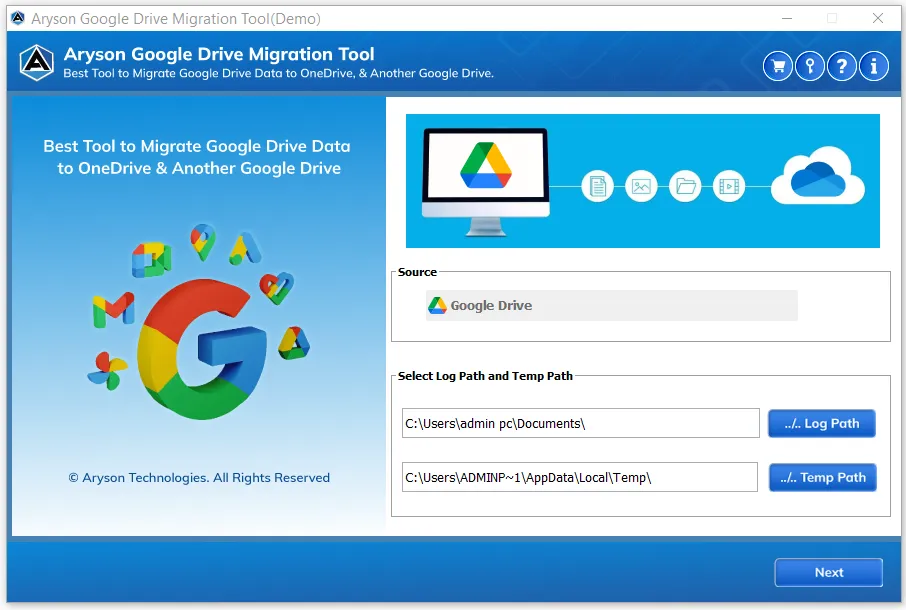906x610 pixels.
Task: Click the Google Maps pin icon
Action: (x=203, y=242)
